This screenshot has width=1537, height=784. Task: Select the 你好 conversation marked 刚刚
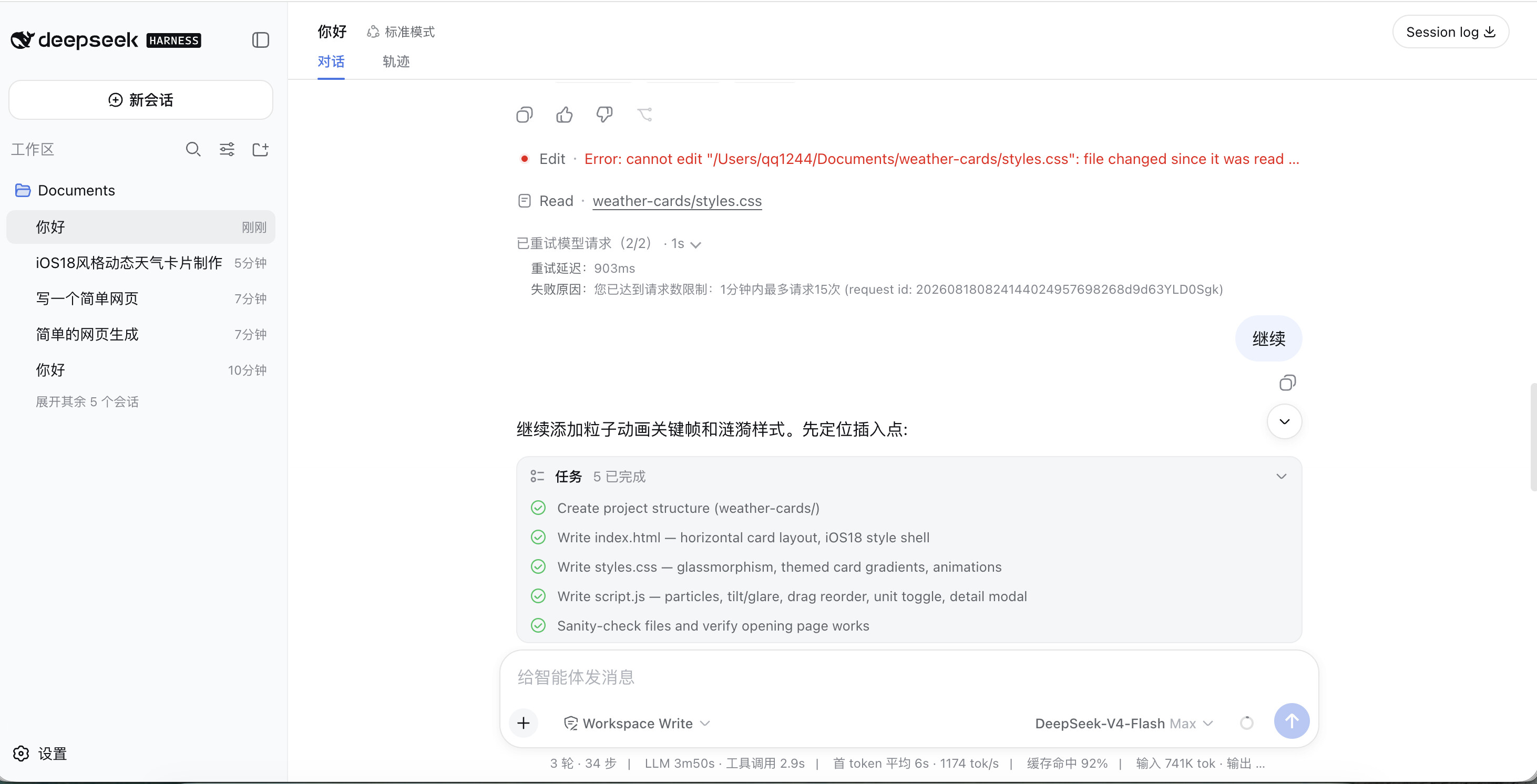pyautogui.click(x=141, y=228)
